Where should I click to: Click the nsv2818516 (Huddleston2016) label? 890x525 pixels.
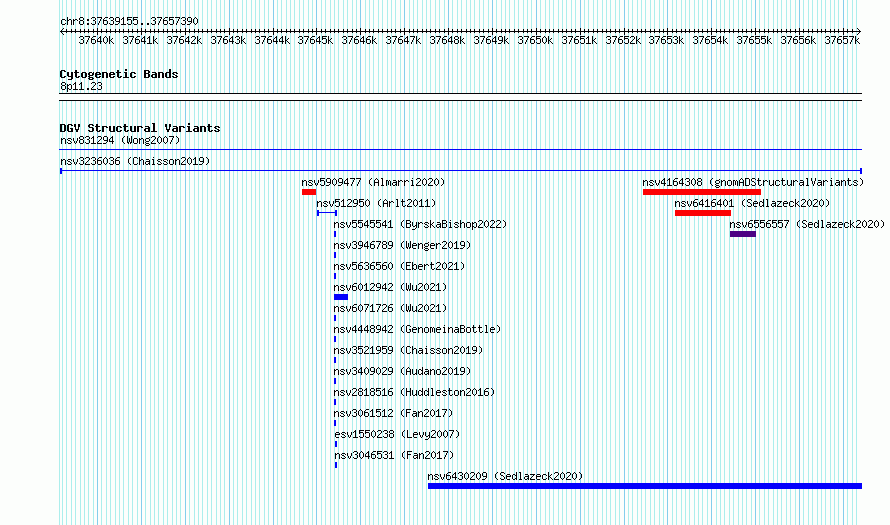414,392
